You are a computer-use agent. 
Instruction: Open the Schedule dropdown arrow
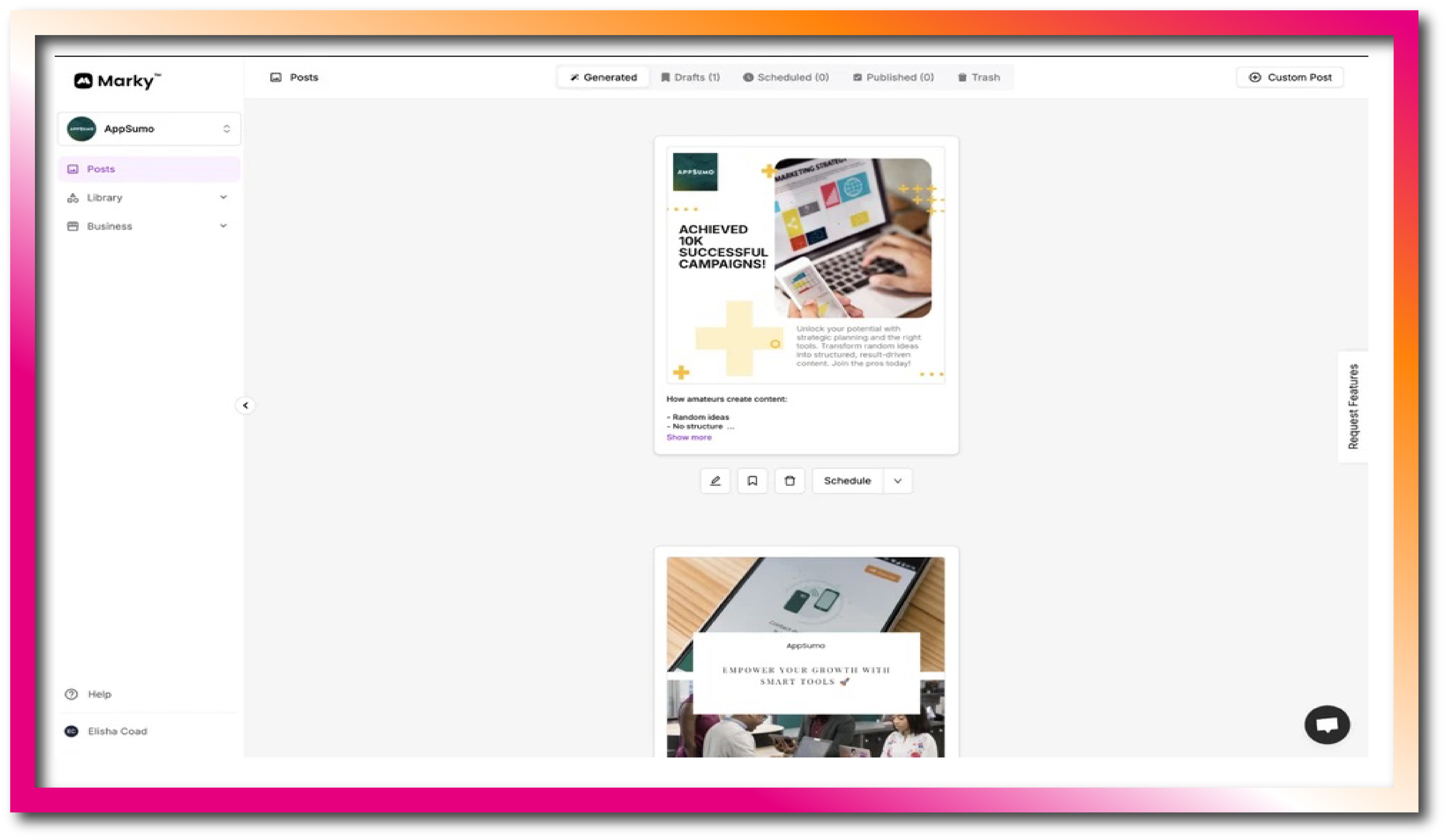898,481
